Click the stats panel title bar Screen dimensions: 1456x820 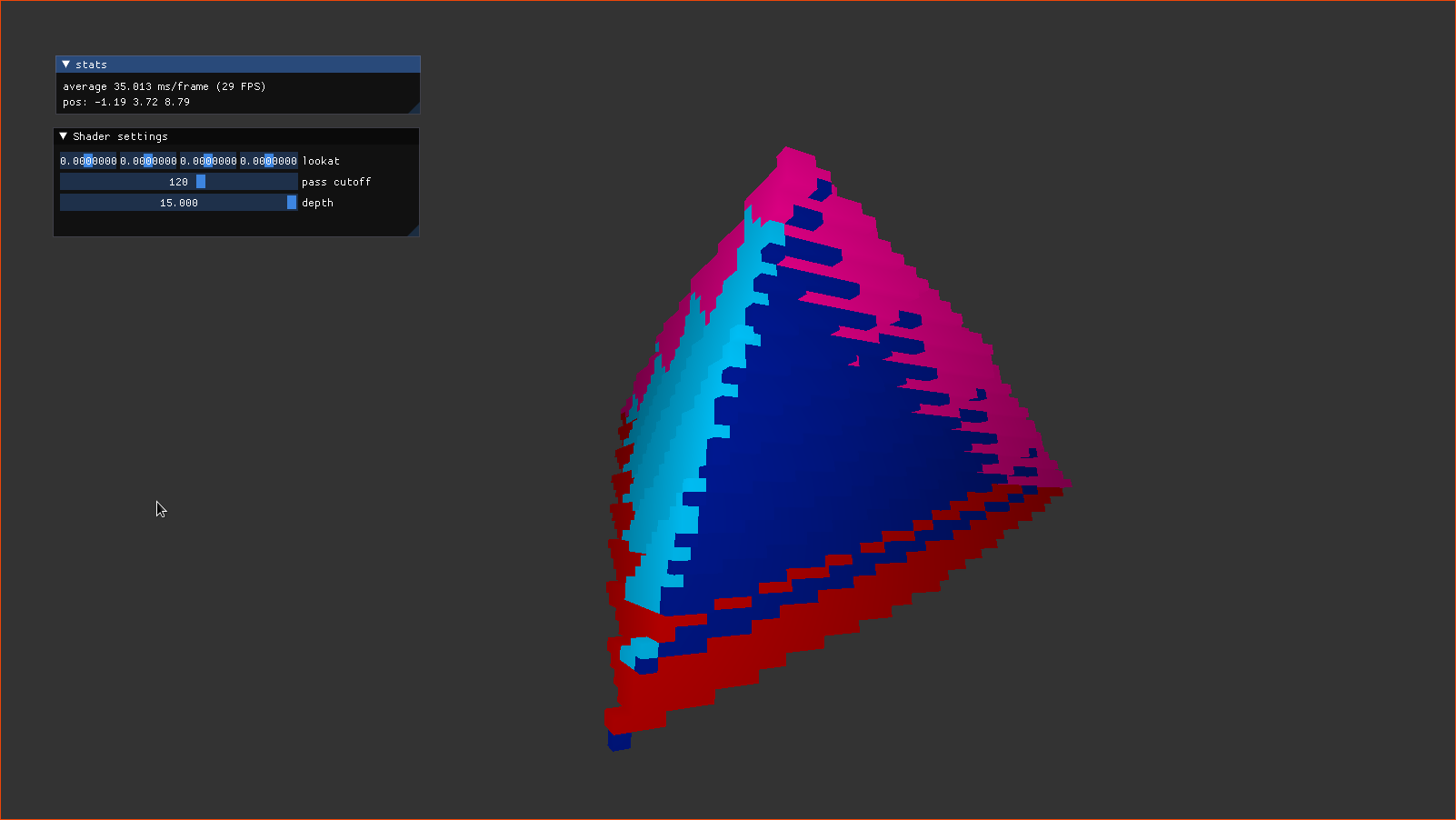pyautogui.click(x=236, y=64)
